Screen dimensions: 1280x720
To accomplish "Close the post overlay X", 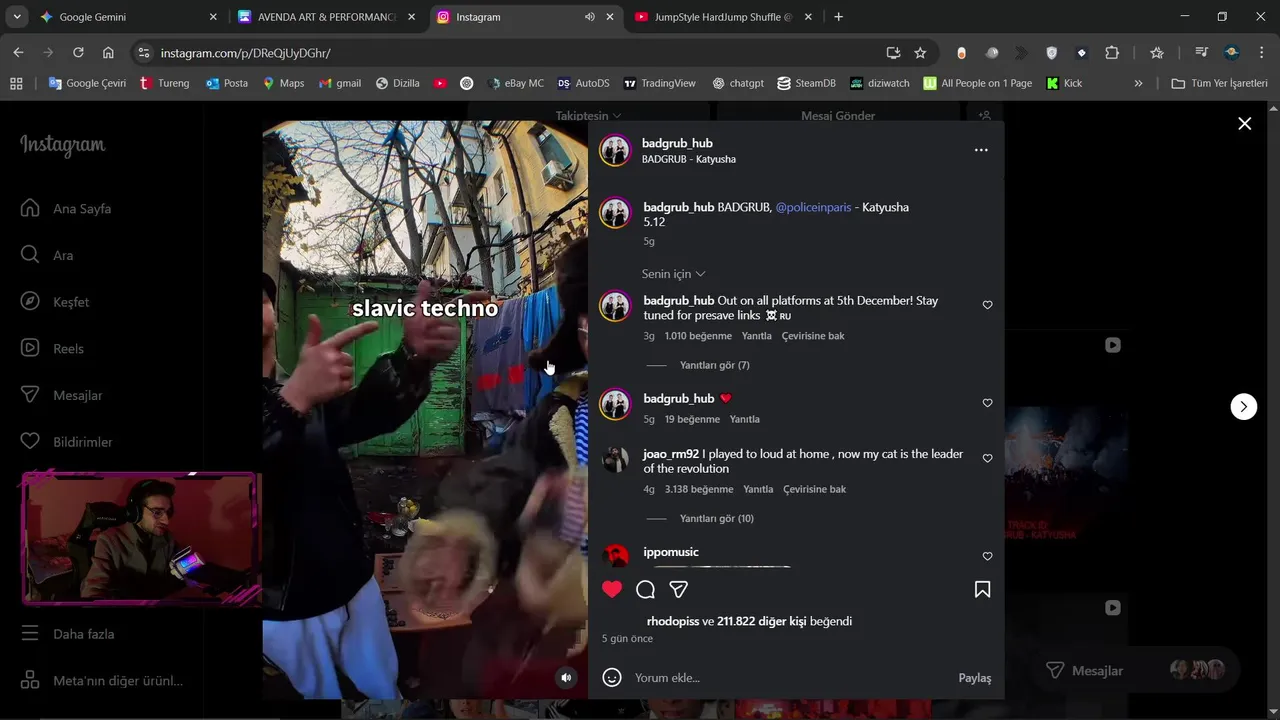I will 1244,123.
